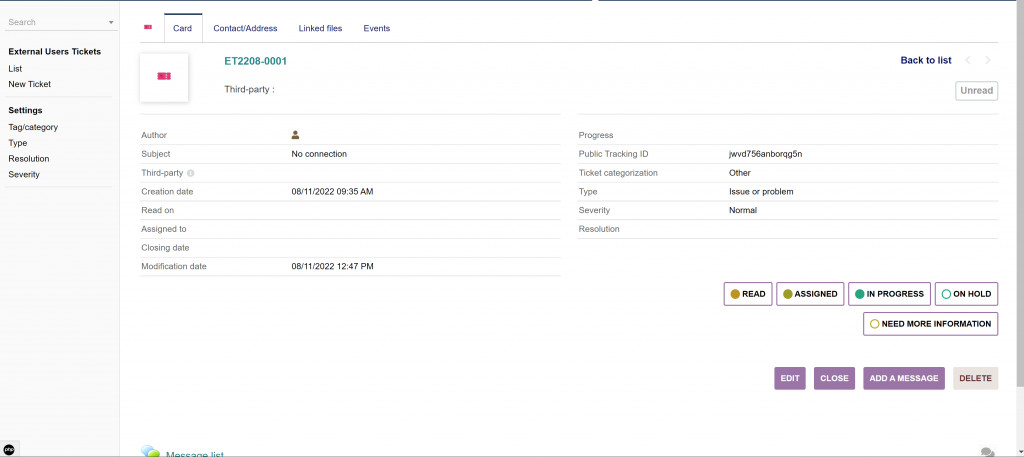Image resolution: width=1024 pixels, height=457 pixels.
Task: Click the ticket thumbnail image beside ET2208-0001
Action: tap(164, 78)
